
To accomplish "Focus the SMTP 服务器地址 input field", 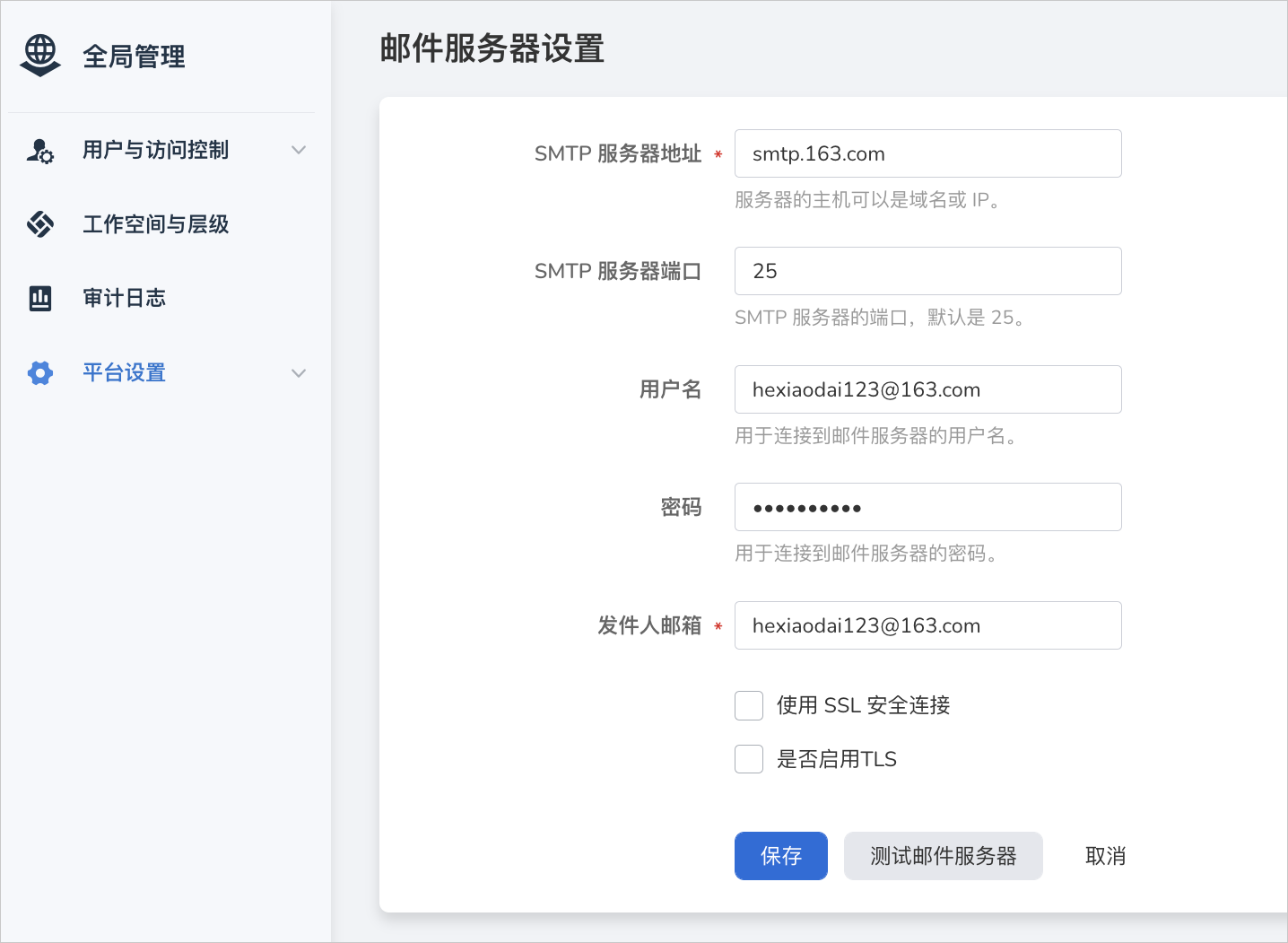I will click(928, 153).
